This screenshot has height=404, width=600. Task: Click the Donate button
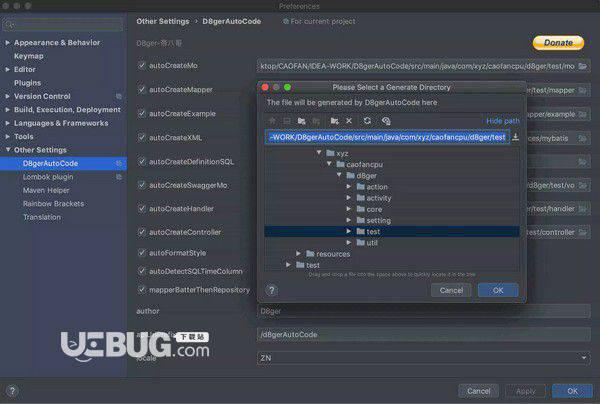(558, 43)
